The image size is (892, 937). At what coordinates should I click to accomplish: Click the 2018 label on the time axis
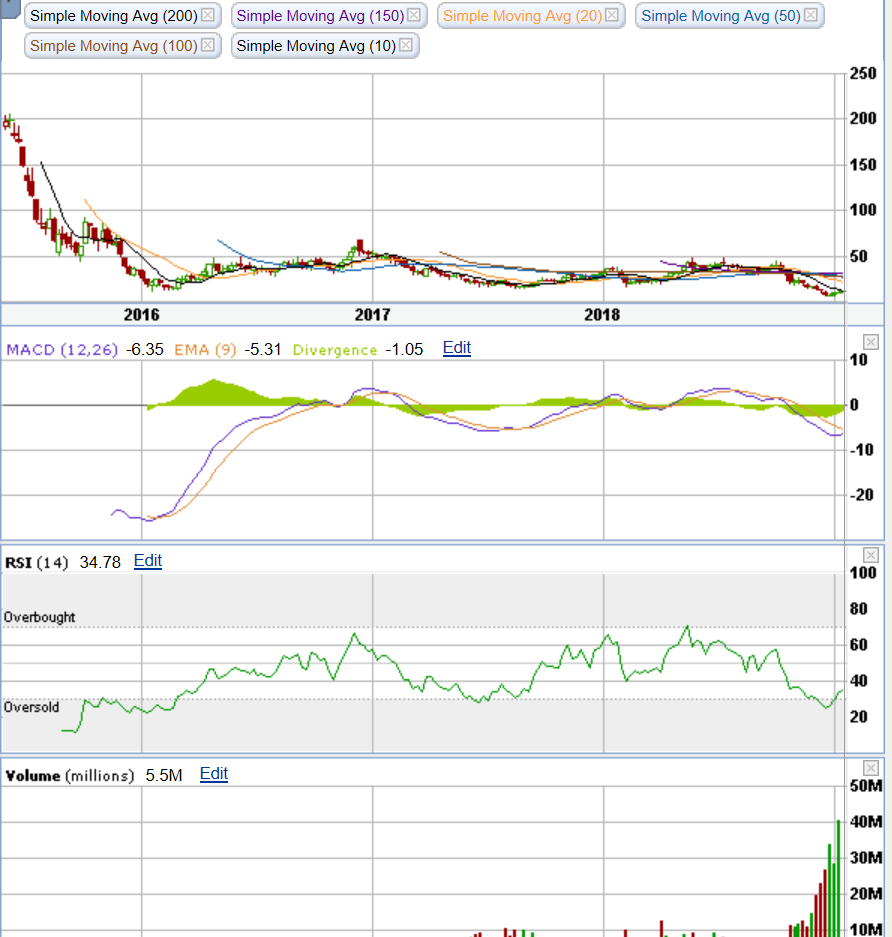(x=602, y=315)
